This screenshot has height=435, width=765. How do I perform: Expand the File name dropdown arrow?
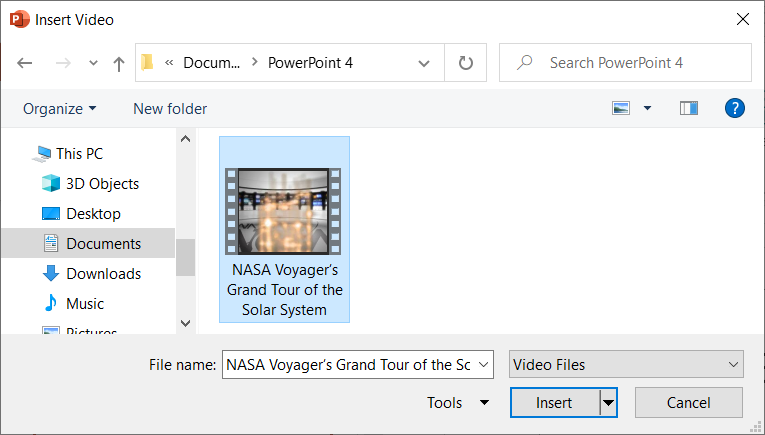pos(483,364)
